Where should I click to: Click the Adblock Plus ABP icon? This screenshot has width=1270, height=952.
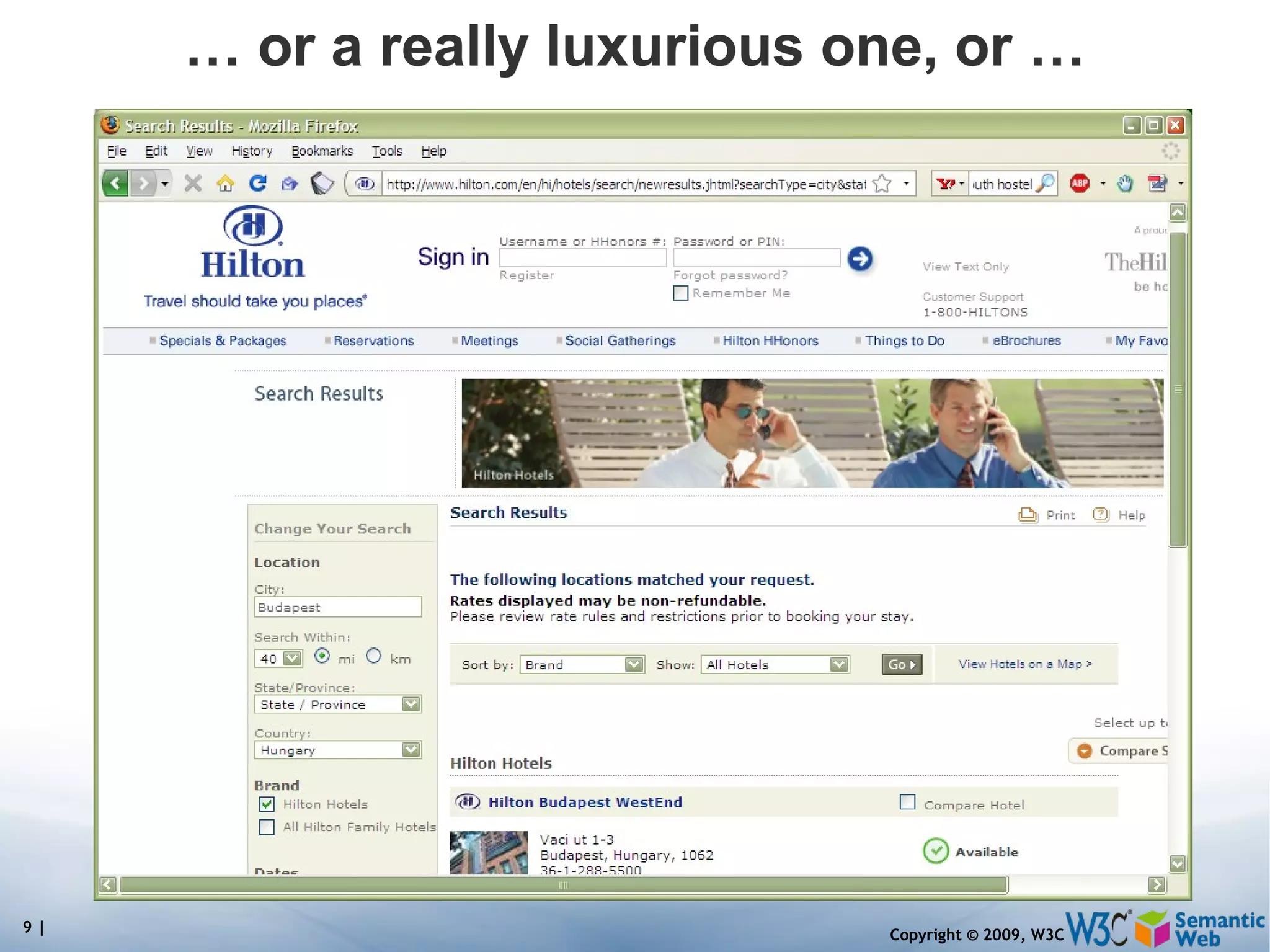point(1080,184)
